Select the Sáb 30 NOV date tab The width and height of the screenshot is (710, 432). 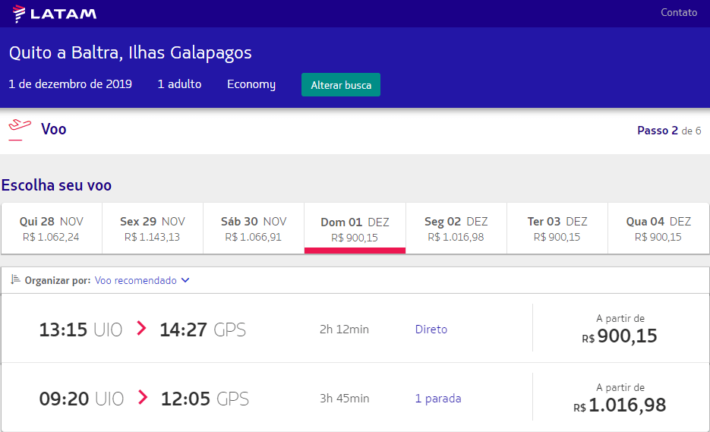(x=254, y=229)
